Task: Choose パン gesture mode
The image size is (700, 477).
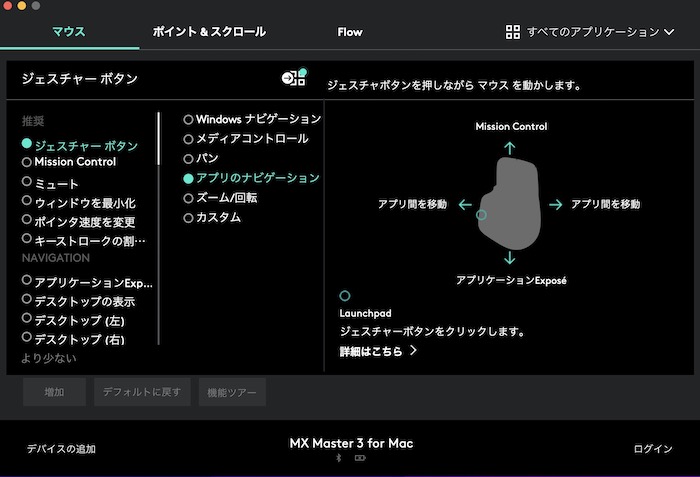Action: [188, 159]
